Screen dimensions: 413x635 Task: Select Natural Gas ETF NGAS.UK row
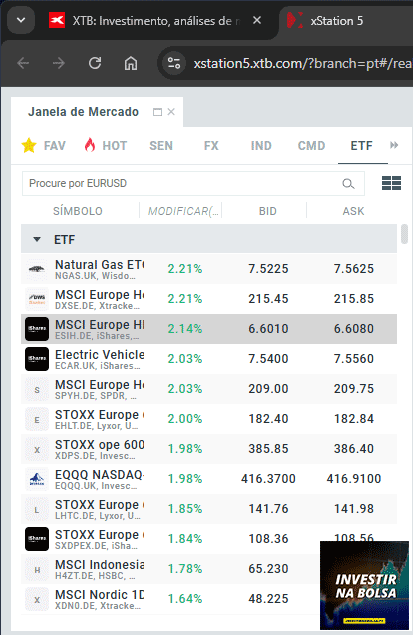pos(209,269)
